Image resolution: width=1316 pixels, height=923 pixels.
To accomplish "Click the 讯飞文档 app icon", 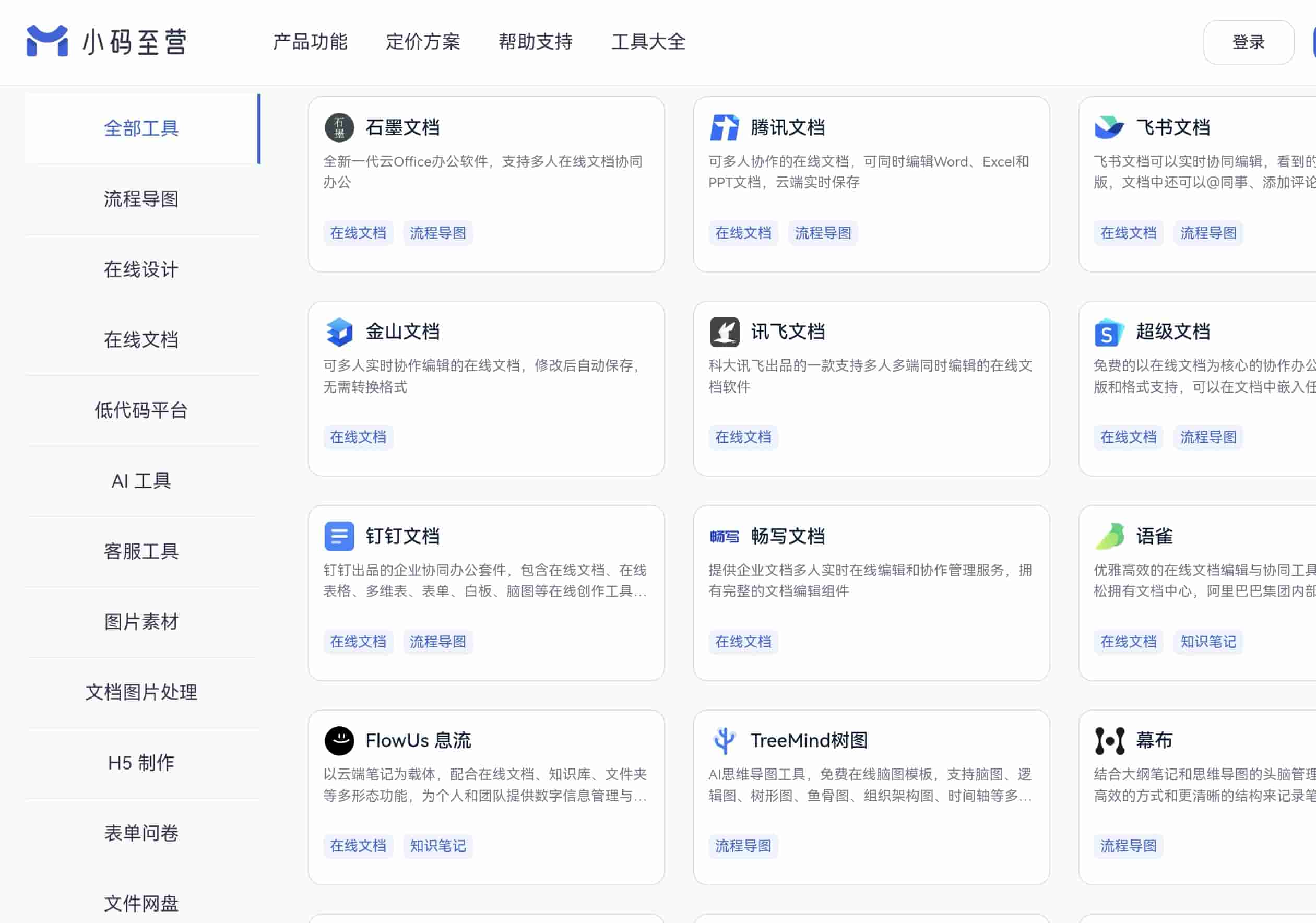I will 726,332.
